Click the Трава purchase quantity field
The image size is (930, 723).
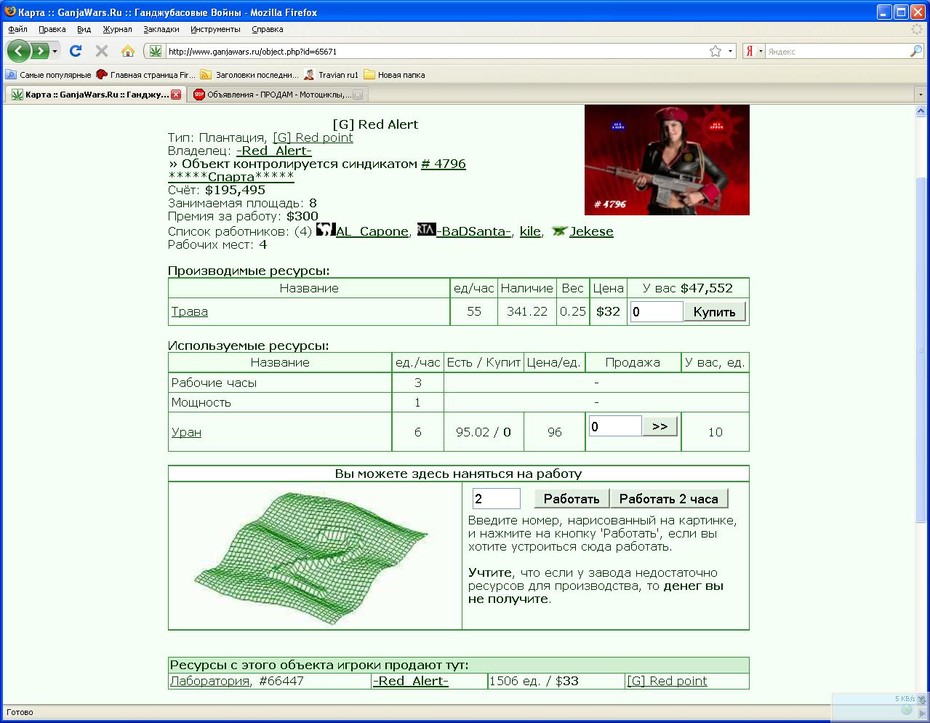point(656,311)
